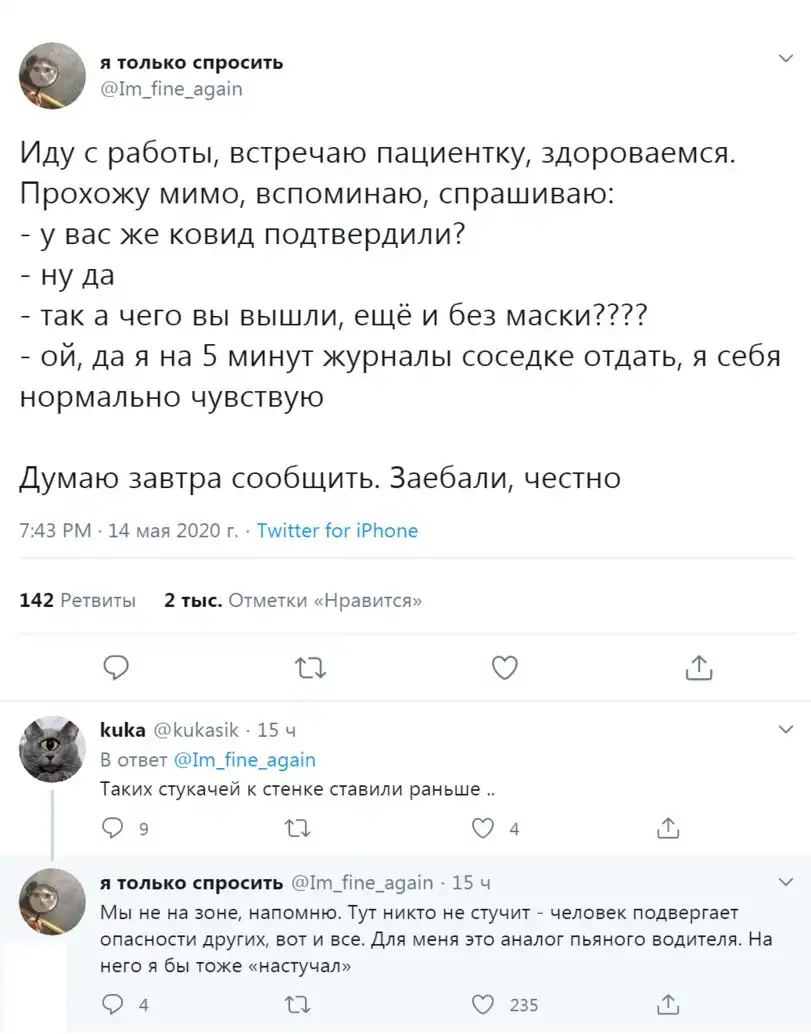Expand options menu on kuka's reply
Image resolution: width=811 pixels, height=1034 pixels.
(x=785, y=729)
